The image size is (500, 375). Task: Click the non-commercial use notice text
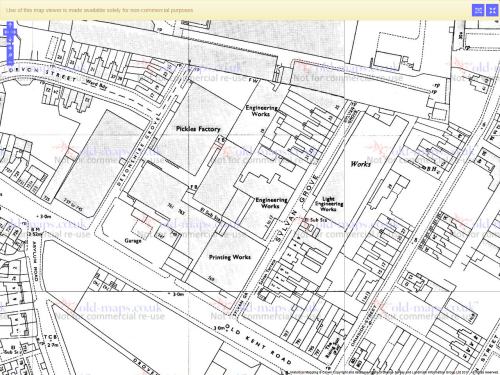point(99,10)
